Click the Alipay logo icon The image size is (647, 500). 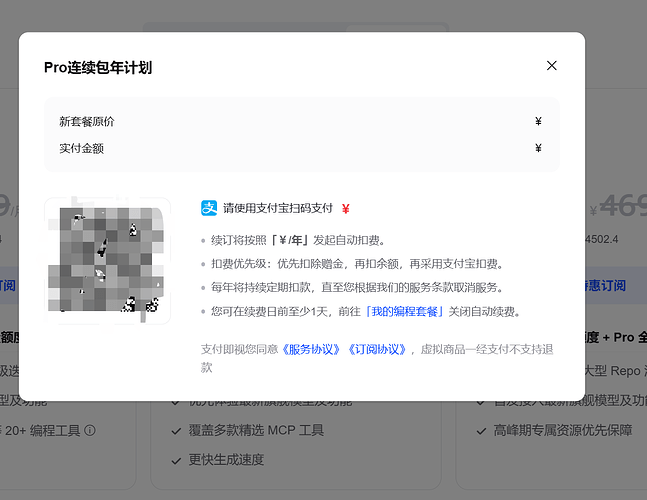[209, 208]
